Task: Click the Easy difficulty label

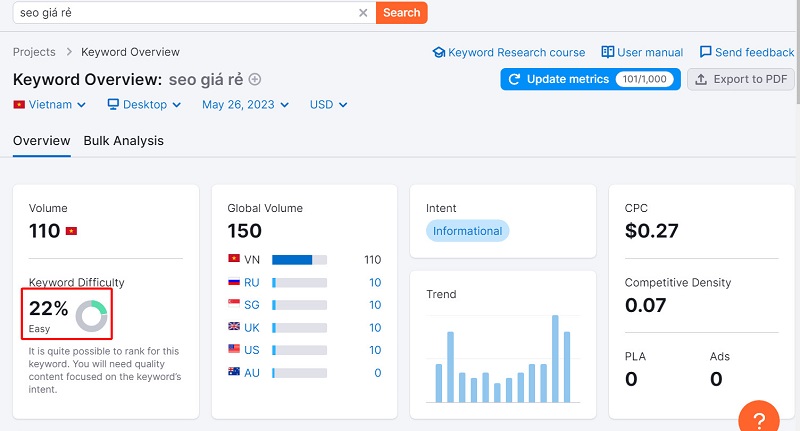Action: click(39, 329)
